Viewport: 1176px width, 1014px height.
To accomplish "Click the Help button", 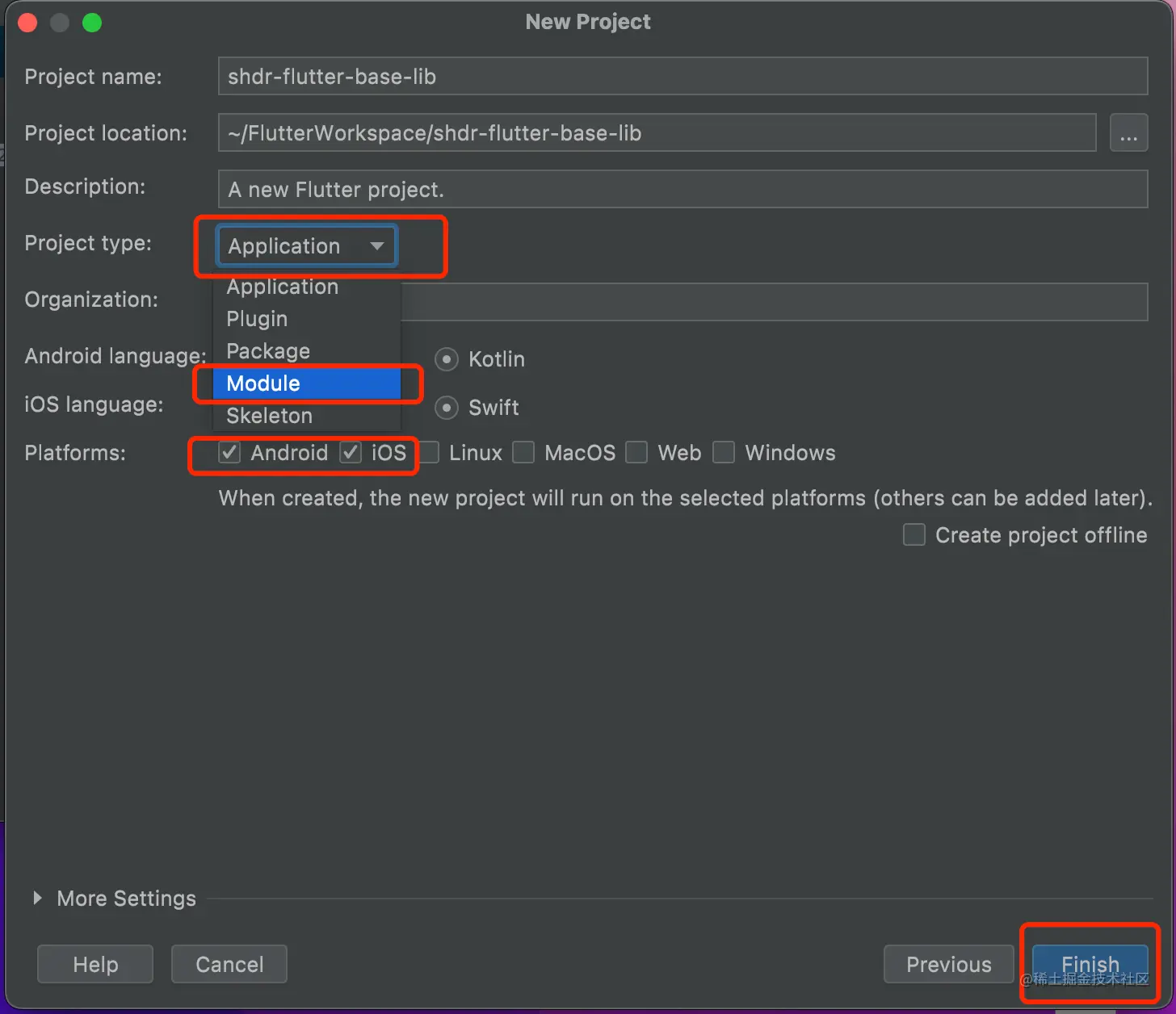I will [x=95, y=964].
